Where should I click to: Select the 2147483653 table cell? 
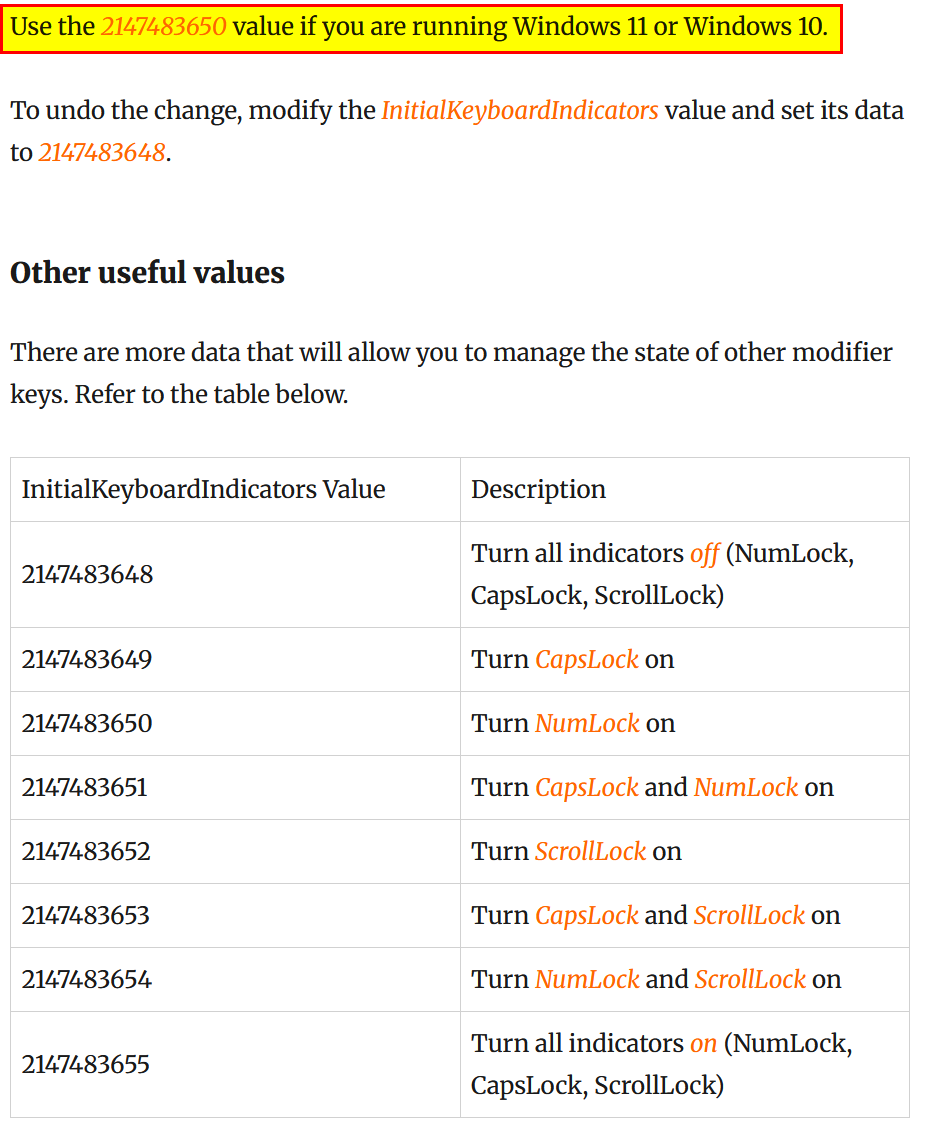pos(235,915)
